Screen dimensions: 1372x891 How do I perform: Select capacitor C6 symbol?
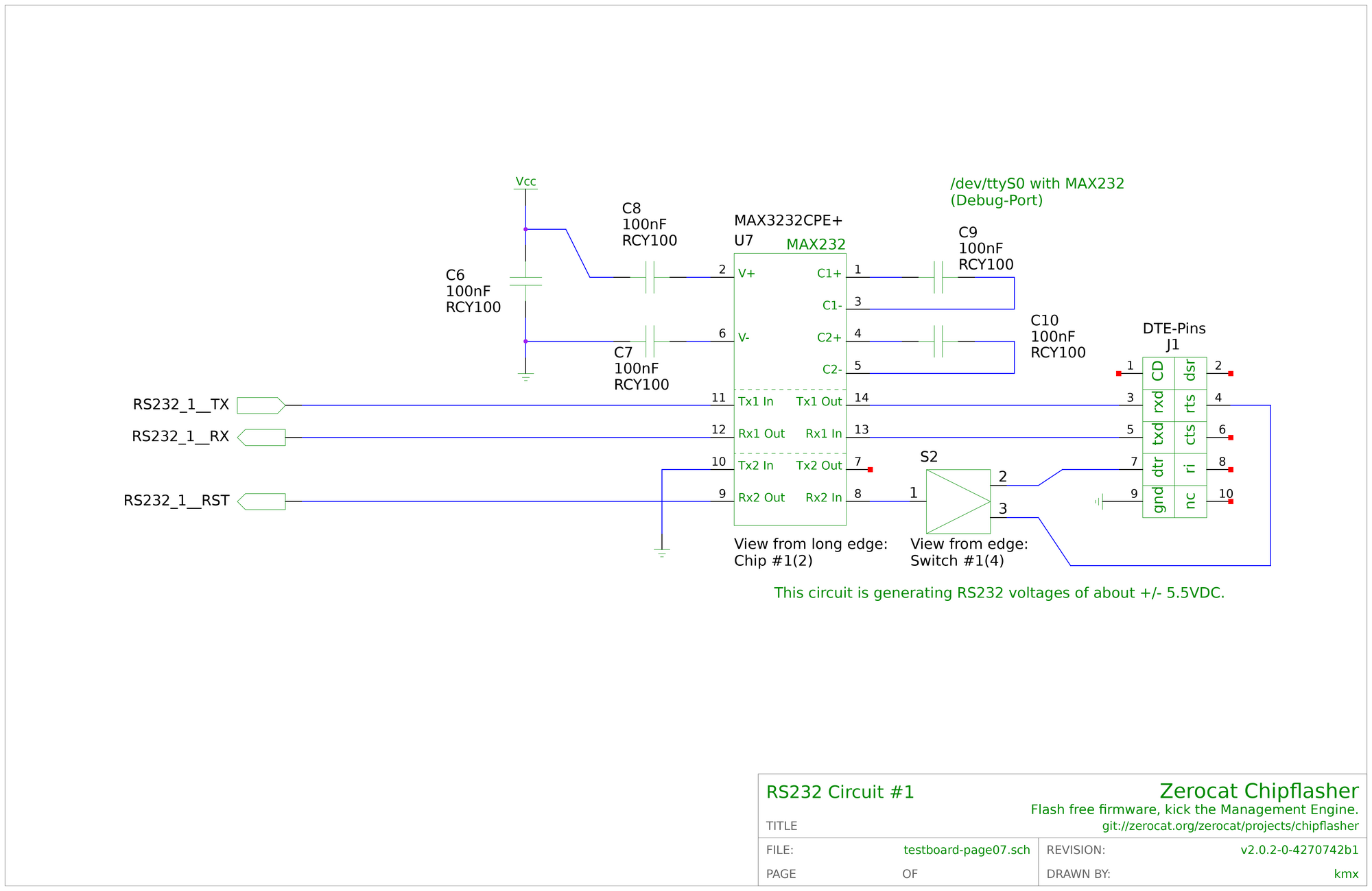[x=525, y=281]
